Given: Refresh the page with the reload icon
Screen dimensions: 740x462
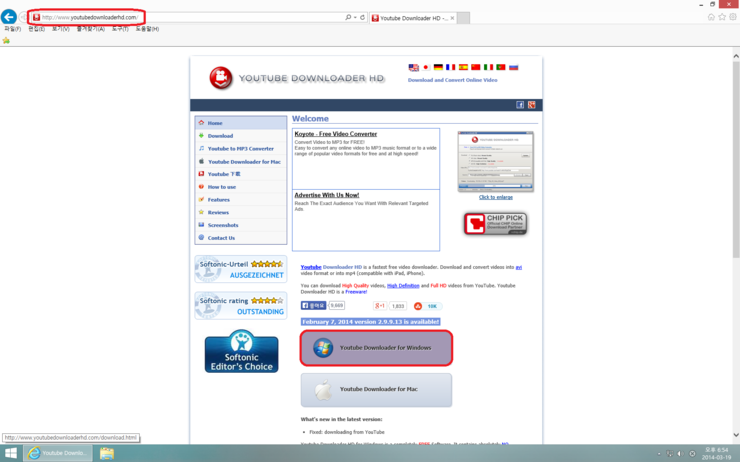Looking at the screenshot, I should (x=362, y=17).
